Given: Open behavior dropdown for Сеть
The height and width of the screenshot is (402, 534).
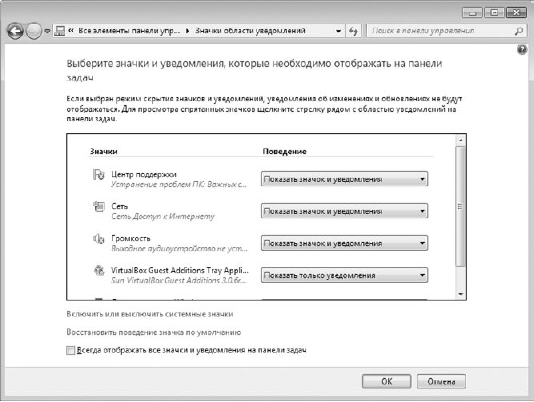Looking at the screenshot, I should point(344,211).
